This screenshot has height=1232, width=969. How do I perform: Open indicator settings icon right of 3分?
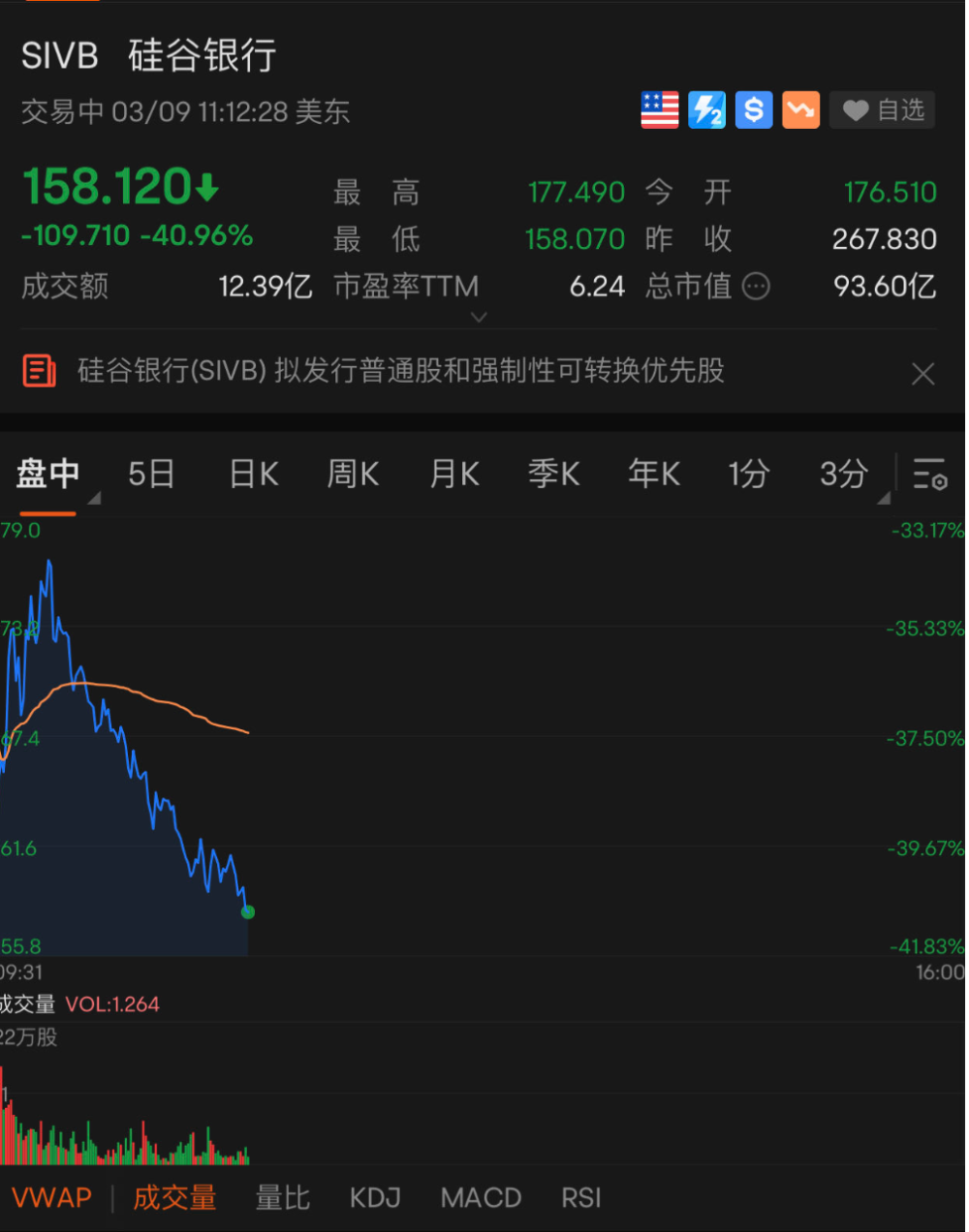[929, 475]
